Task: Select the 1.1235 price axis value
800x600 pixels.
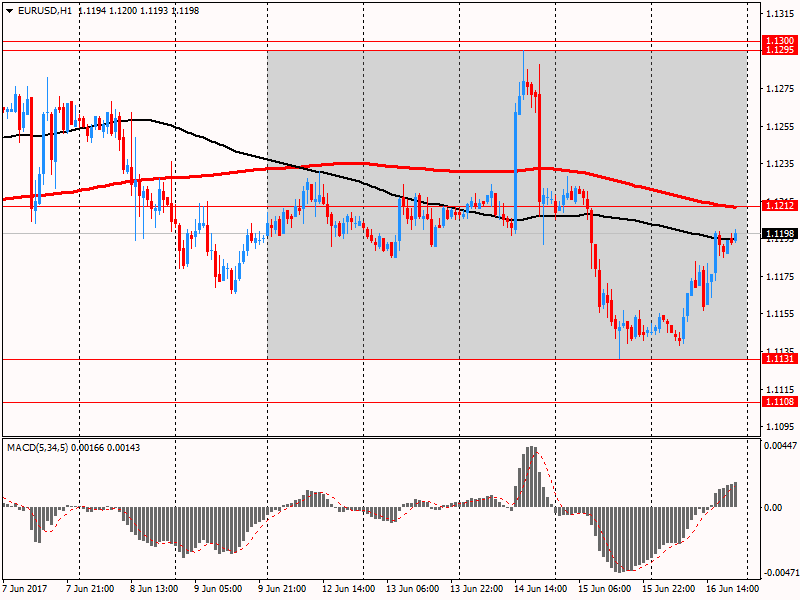Action: pyautogui.click(x=780, y=164)
